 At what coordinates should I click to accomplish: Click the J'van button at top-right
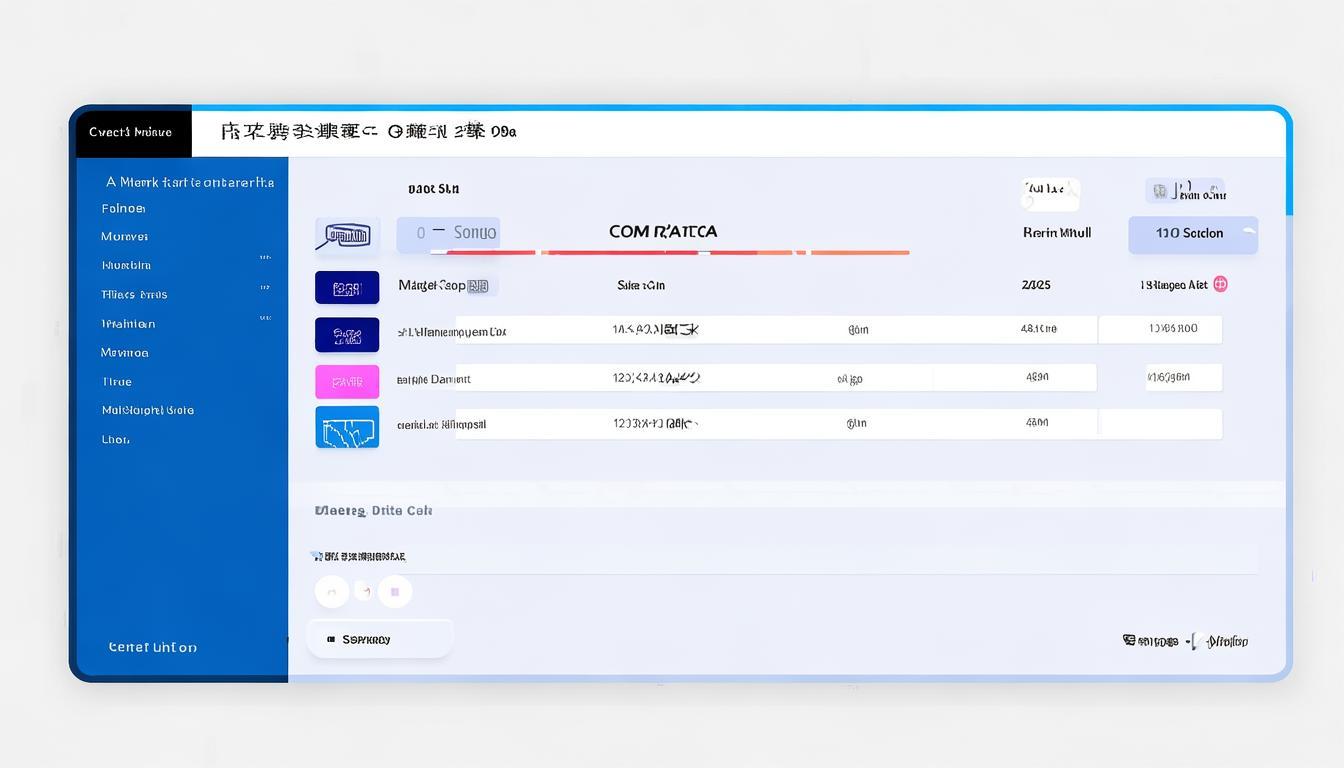coord(1185,190)
